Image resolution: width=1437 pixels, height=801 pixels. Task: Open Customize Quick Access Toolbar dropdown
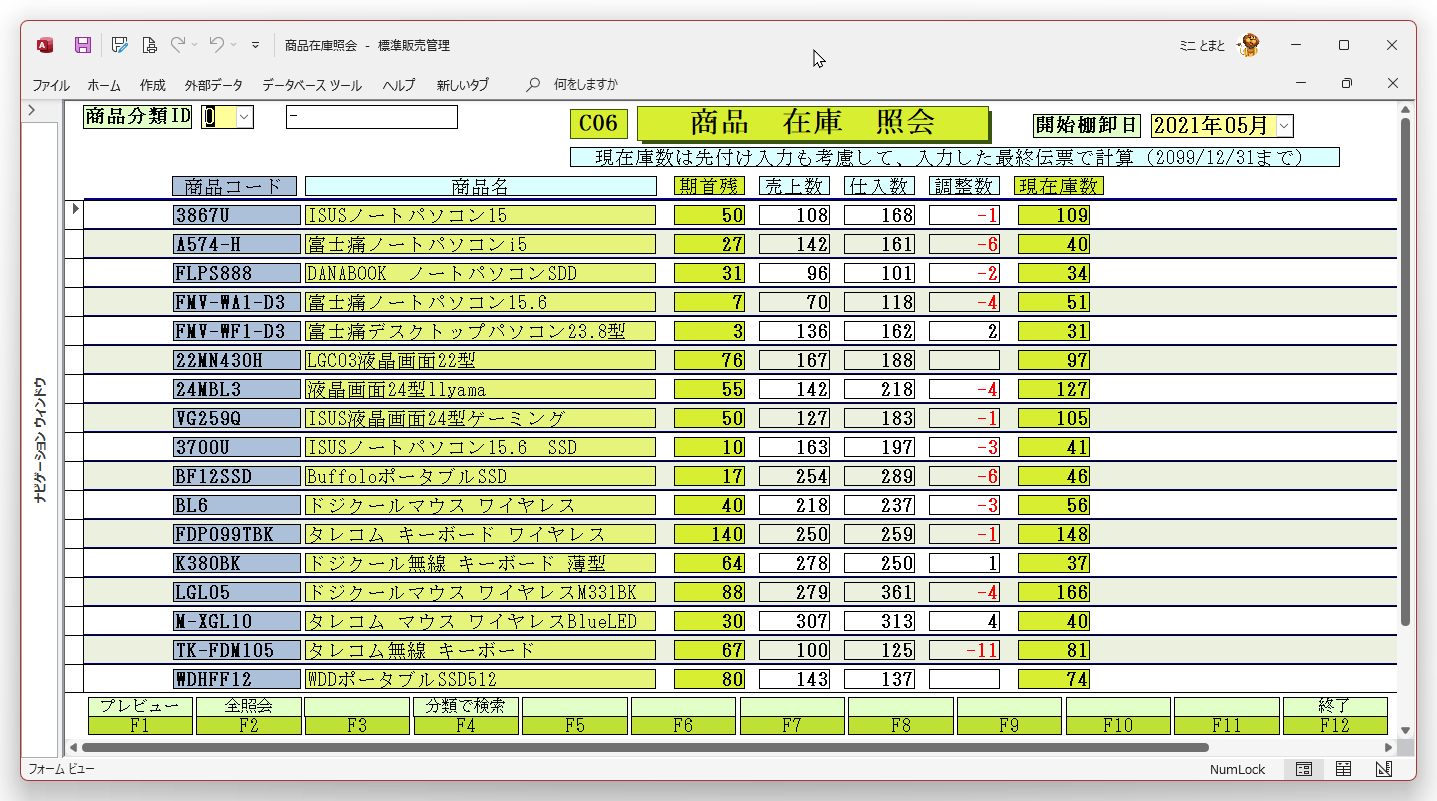coord(255,45)
